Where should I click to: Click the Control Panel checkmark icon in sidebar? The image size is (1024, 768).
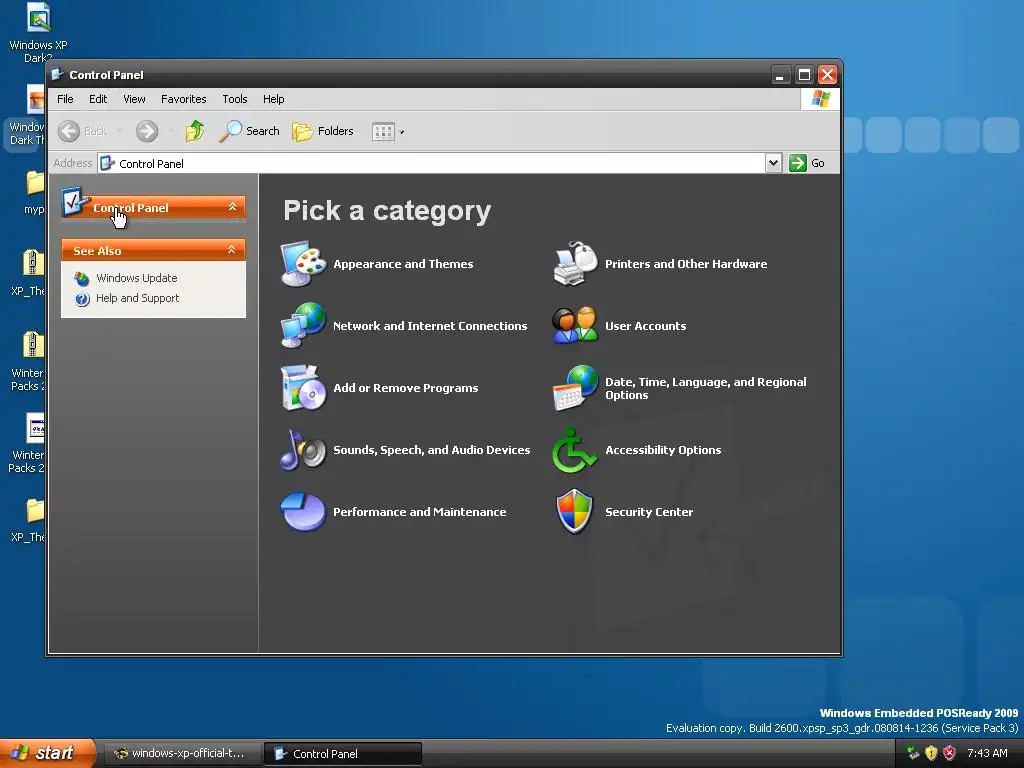click(x=75, y=202)
